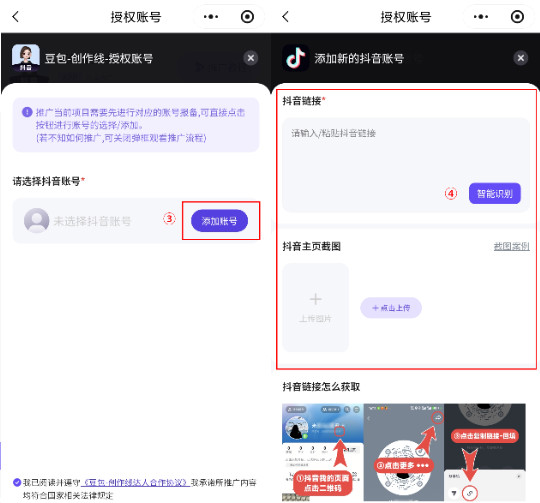
Task: Click the 智能识别 button
Action: point(495,193)
